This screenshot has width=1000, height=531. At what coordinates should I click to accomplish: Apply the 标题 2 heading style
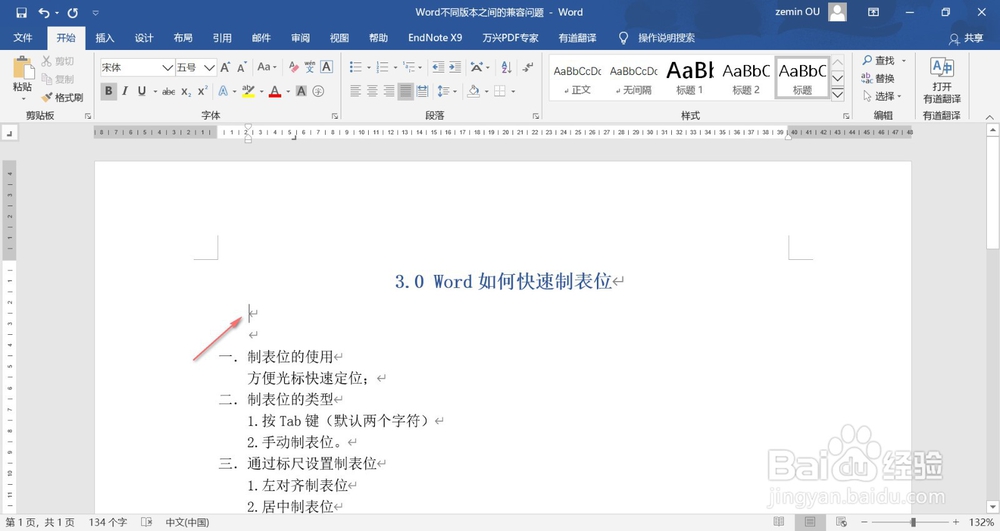(746, 78)
